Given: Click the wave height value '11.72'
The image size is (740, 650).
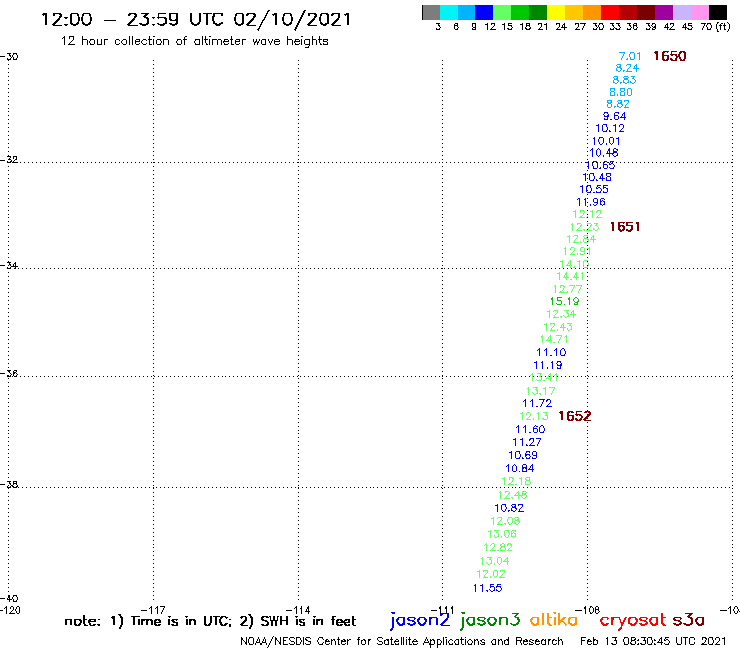Looking at the screenshot, I should pyautogui.click(x=537, y=403).
